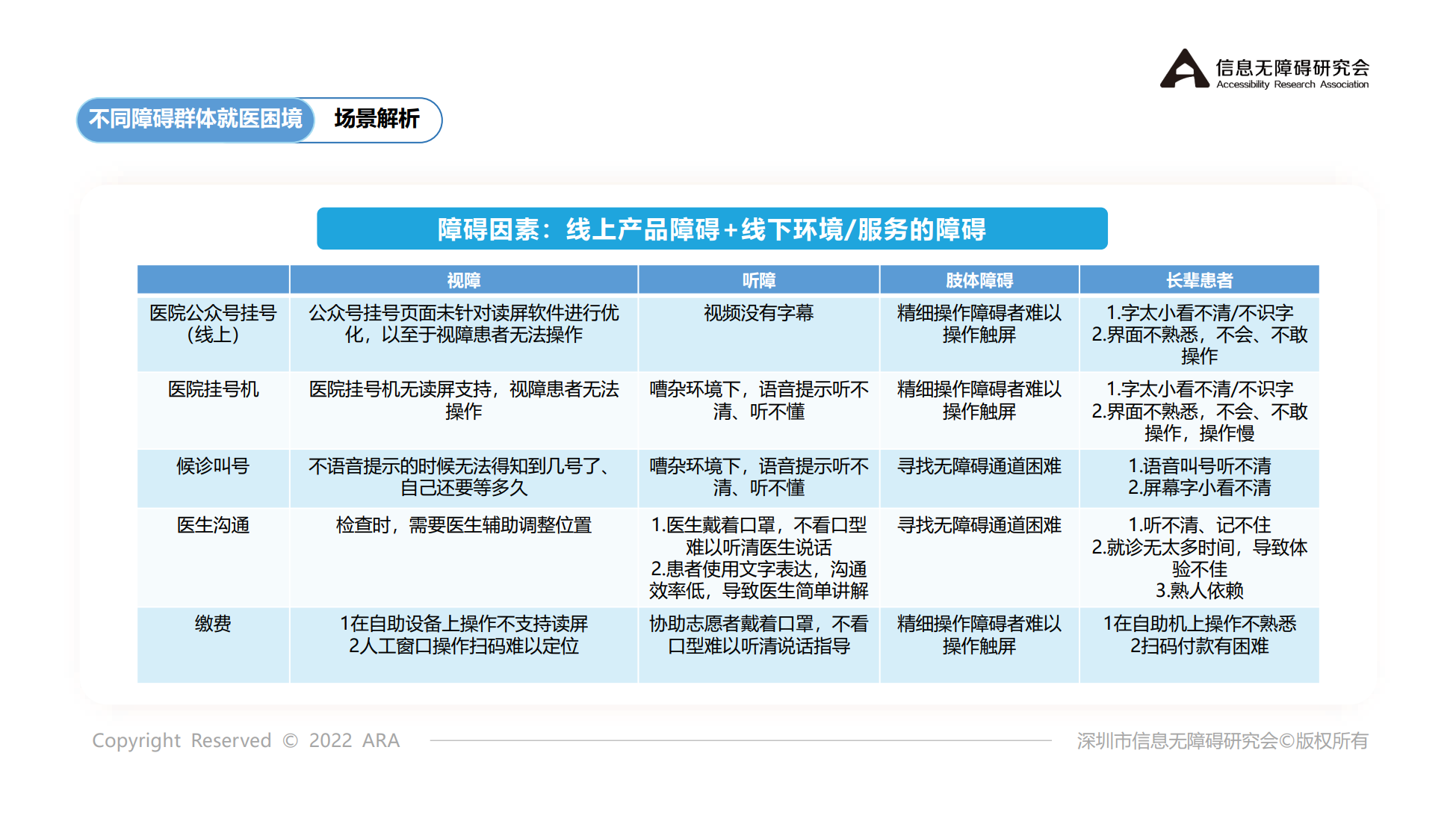Click 1.听不清、记不住 cell

tap(1200, 558)
